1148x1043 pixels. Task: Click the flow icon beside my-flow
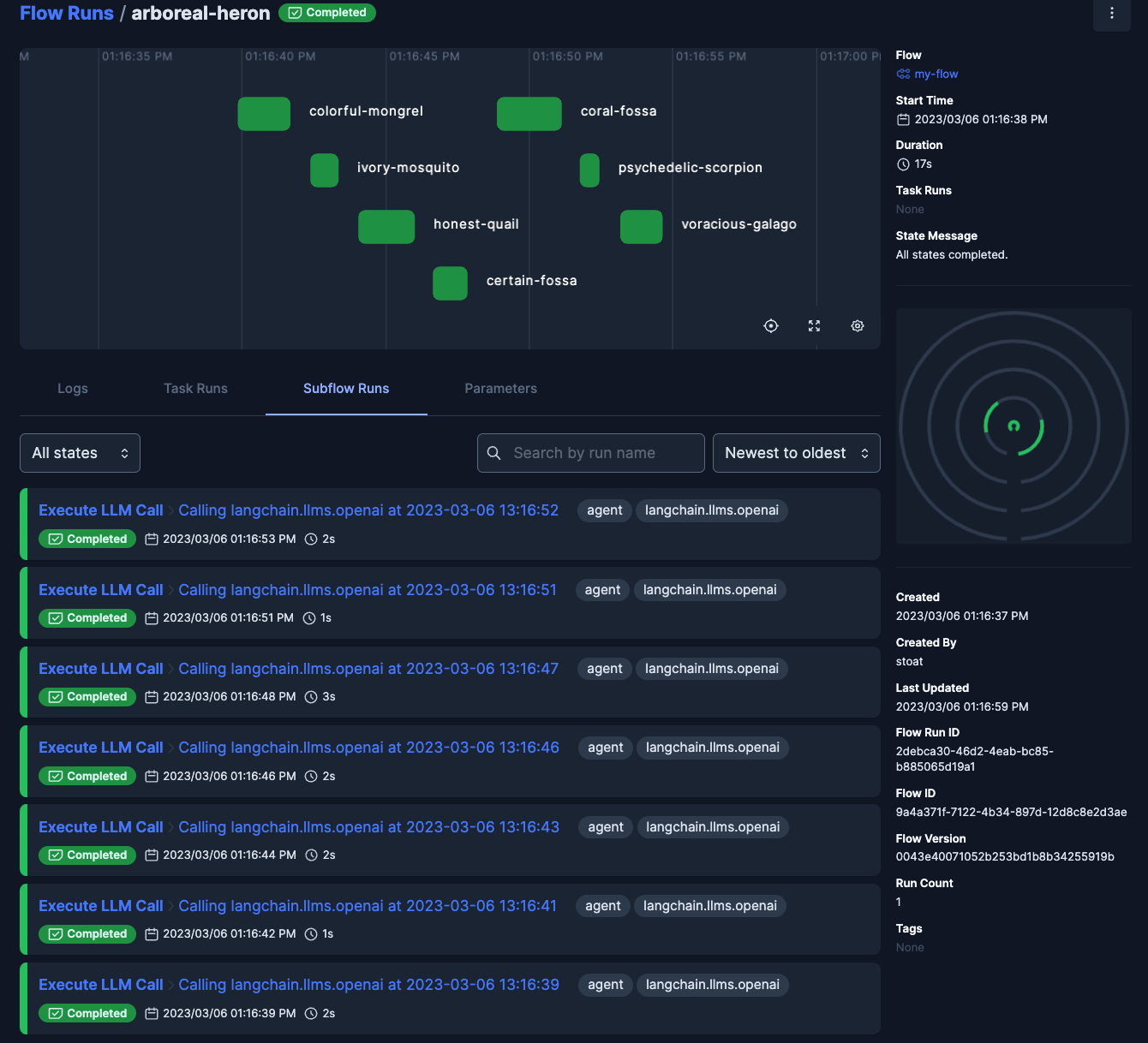point(903,74)
